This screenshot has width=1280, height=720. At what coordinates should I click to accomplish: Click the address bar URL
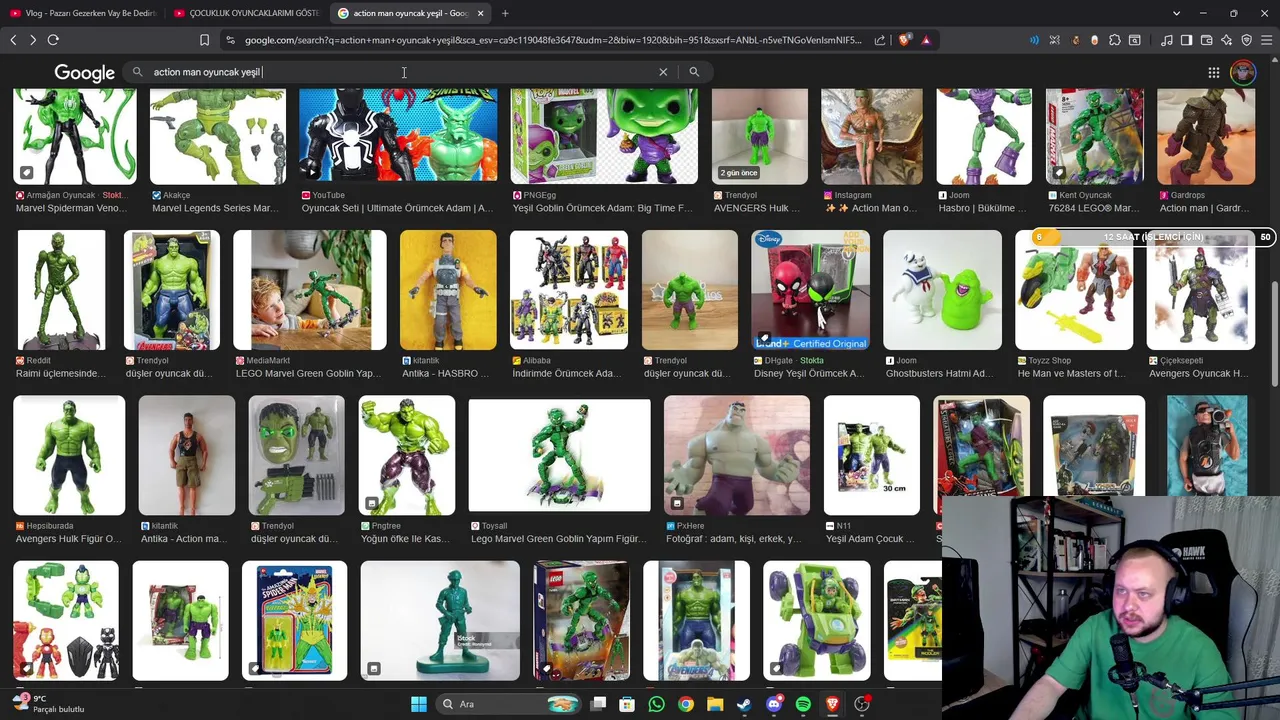[x=553, y=40]
